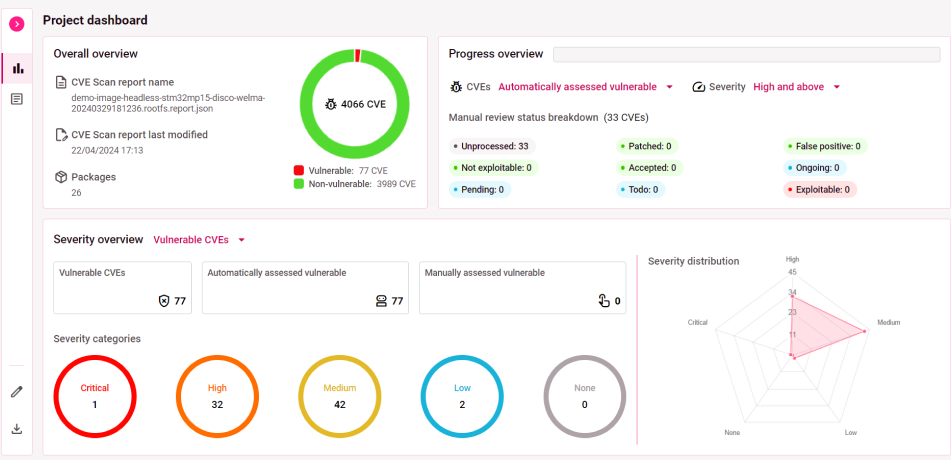The image size is (951, 460).
Task: Select the 'Exploitable: 0' status chip
Action: [819, 189]
